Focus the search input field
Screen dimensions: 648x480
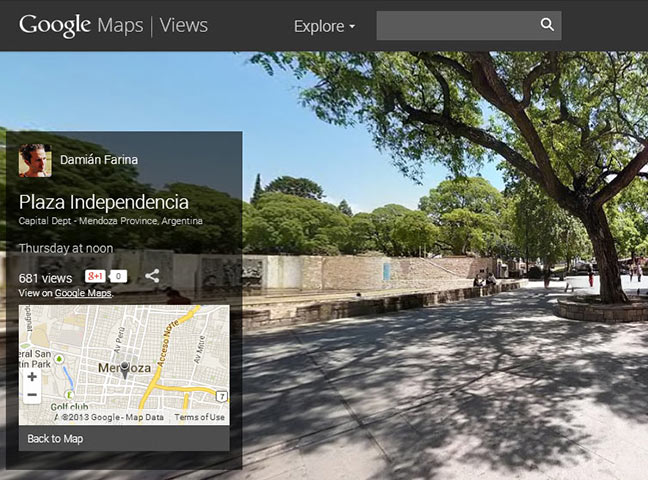[455, 25]
